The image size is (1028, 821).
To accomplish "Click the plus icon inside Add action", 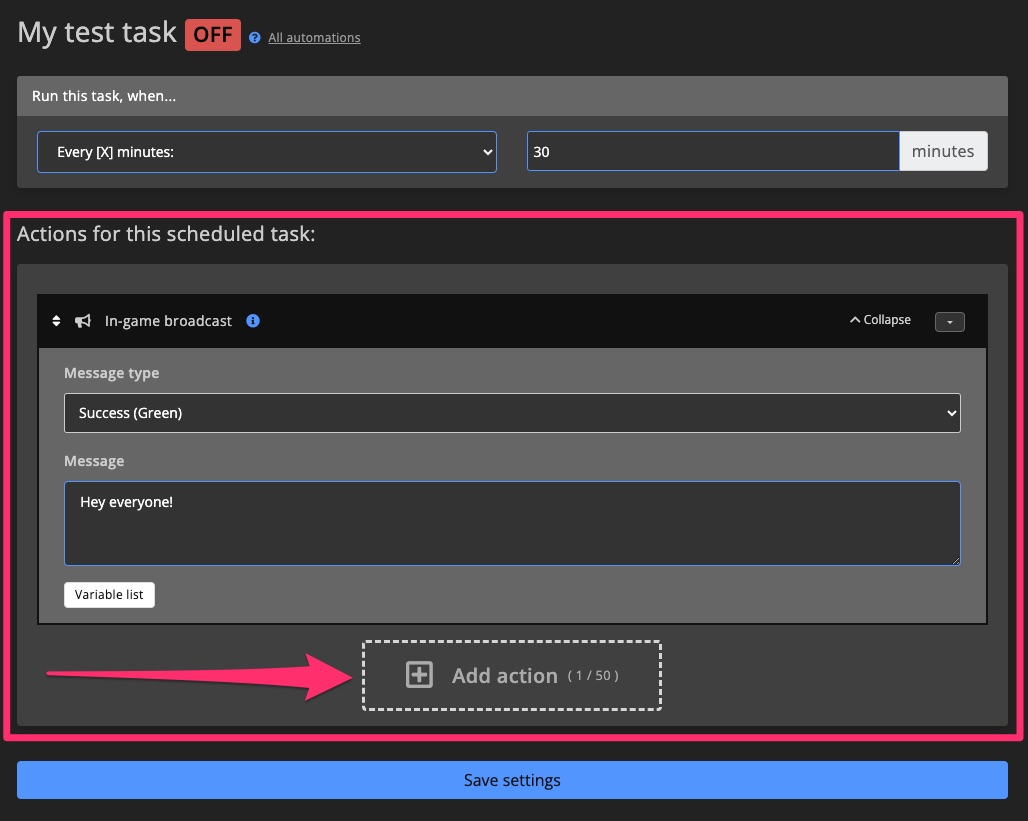I will pyautogui.click(x=418, y=675).
